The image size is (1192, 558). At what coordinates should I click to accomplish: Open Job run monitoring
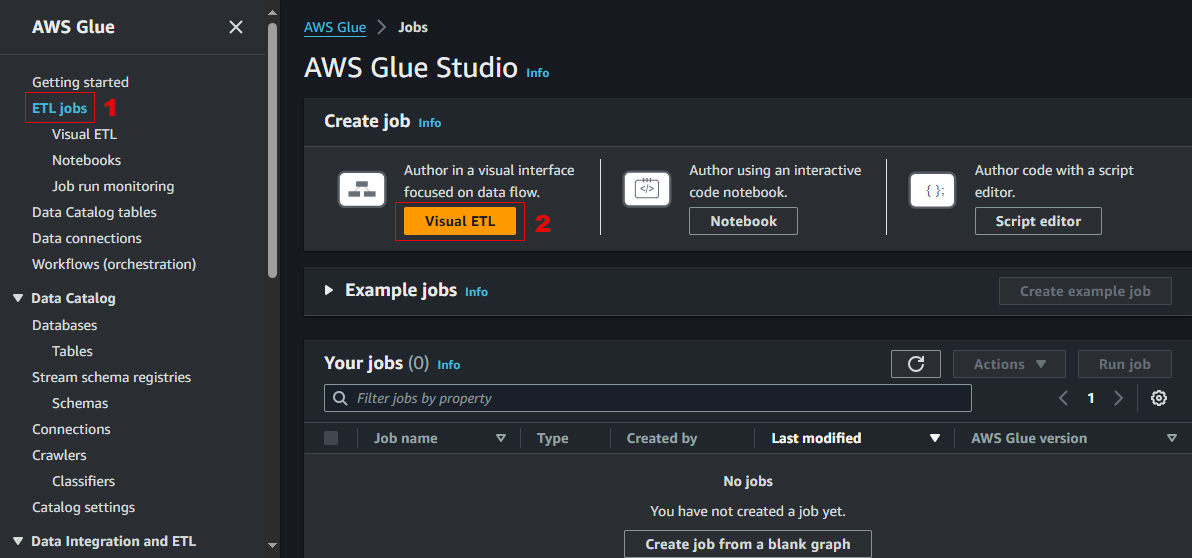pos(113,186)
